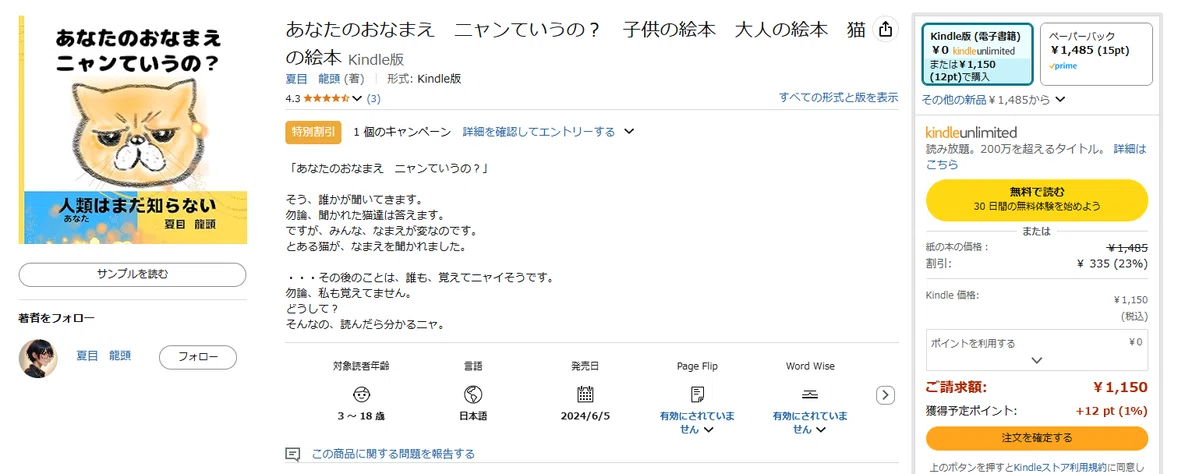Click the kindleunlimited logo in buy box
The height and width of the screenshot is (474, 1200).
click(971, 132)
